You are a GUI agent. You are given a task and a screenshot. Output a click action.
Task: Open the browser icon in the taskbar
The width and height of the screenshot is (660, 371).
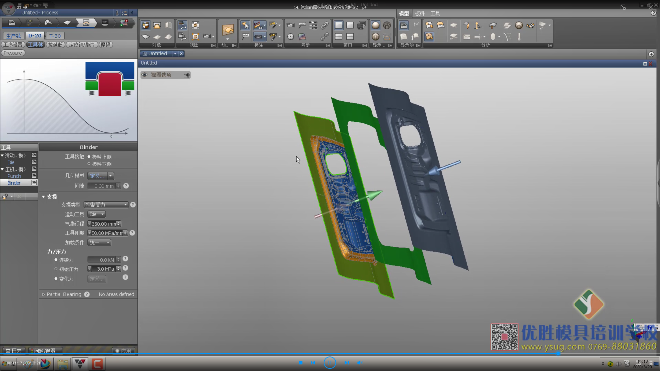click(x=45, y=363)
